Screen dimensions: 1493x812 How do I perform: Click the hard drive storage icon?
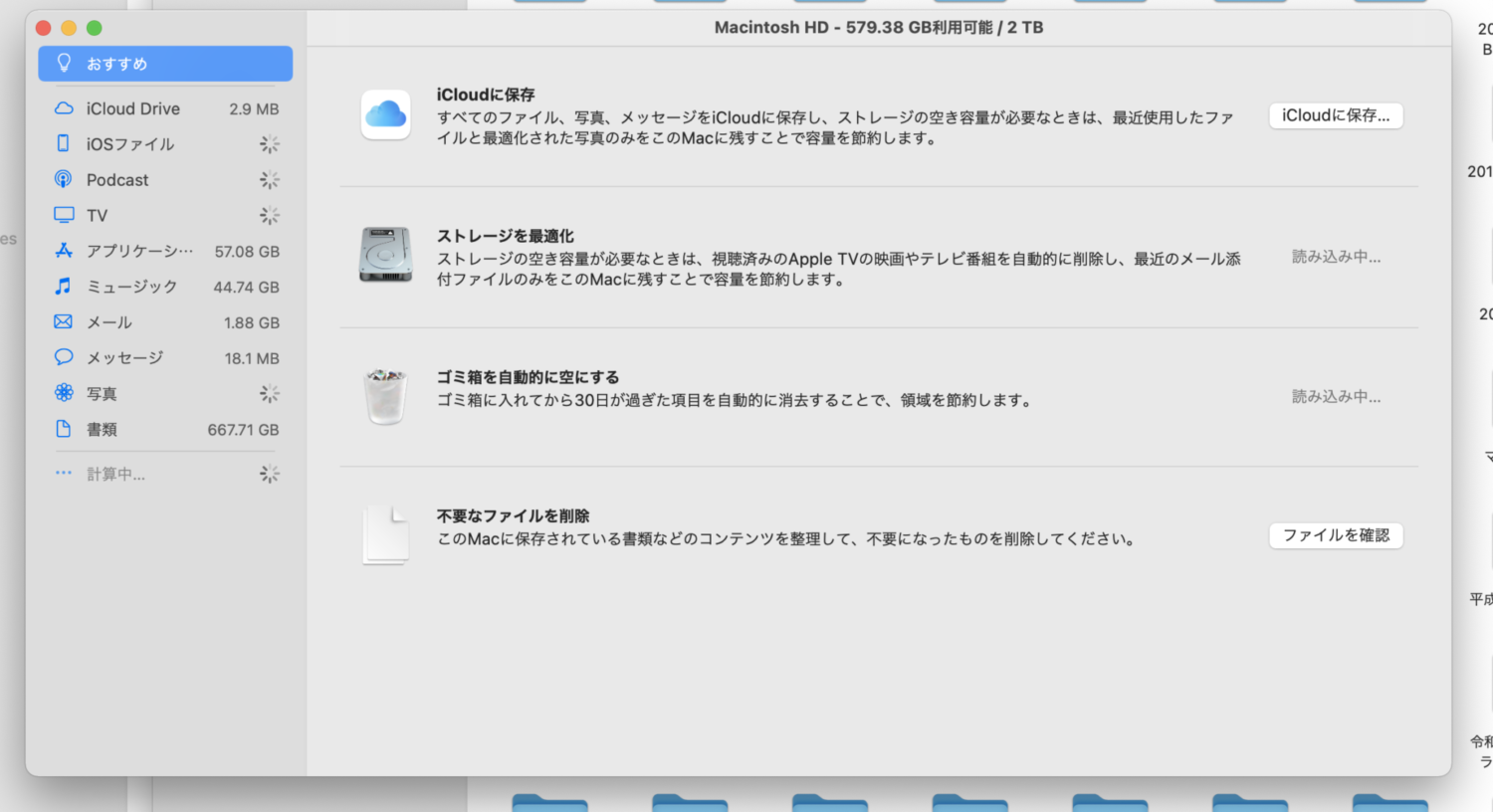coord(386,256)
